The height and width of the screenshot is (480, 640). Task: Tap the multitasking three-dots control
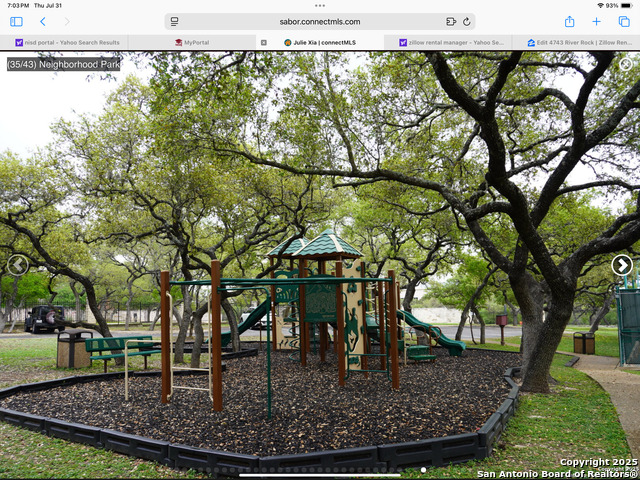coord(320,5)
